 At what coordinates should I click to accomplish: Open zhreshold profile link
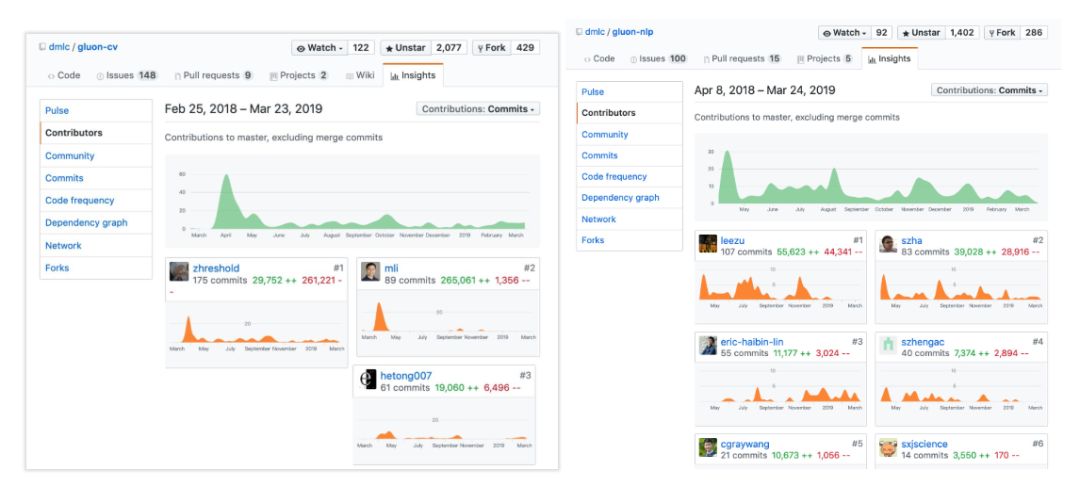[x=216, y=269]
